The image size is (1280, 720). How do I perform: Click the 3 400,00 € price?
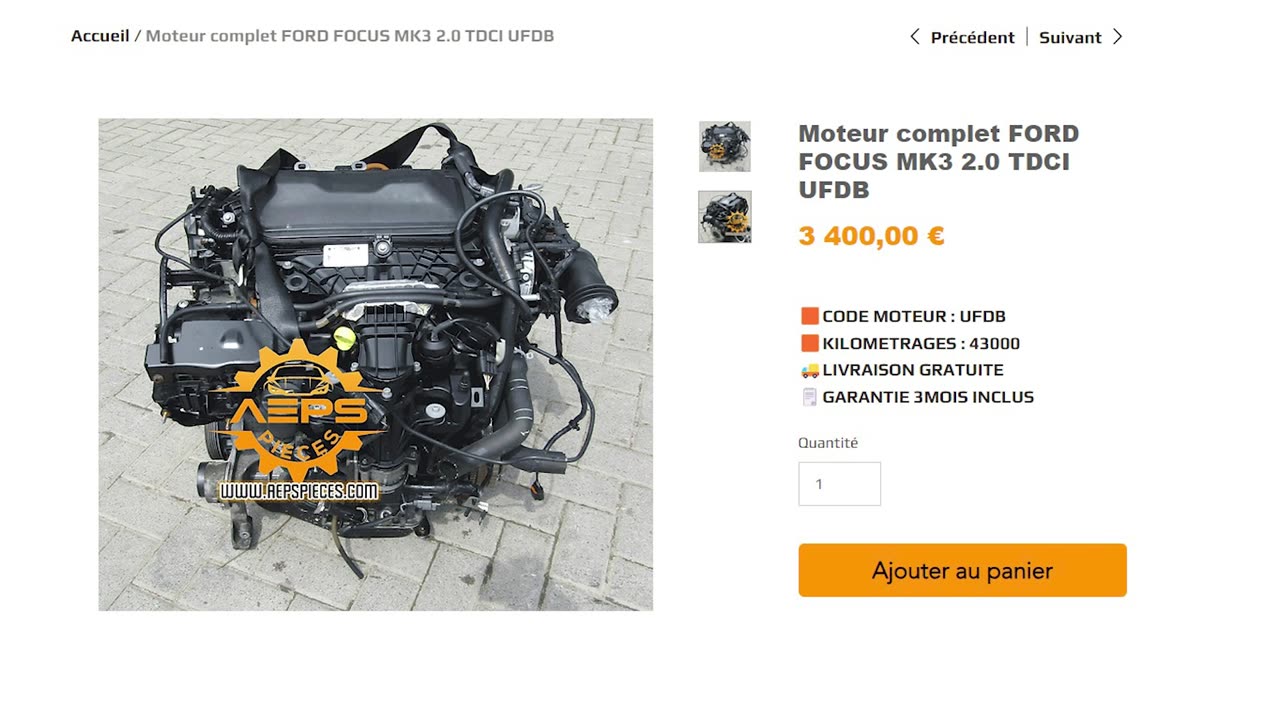[x=871, y=236]
